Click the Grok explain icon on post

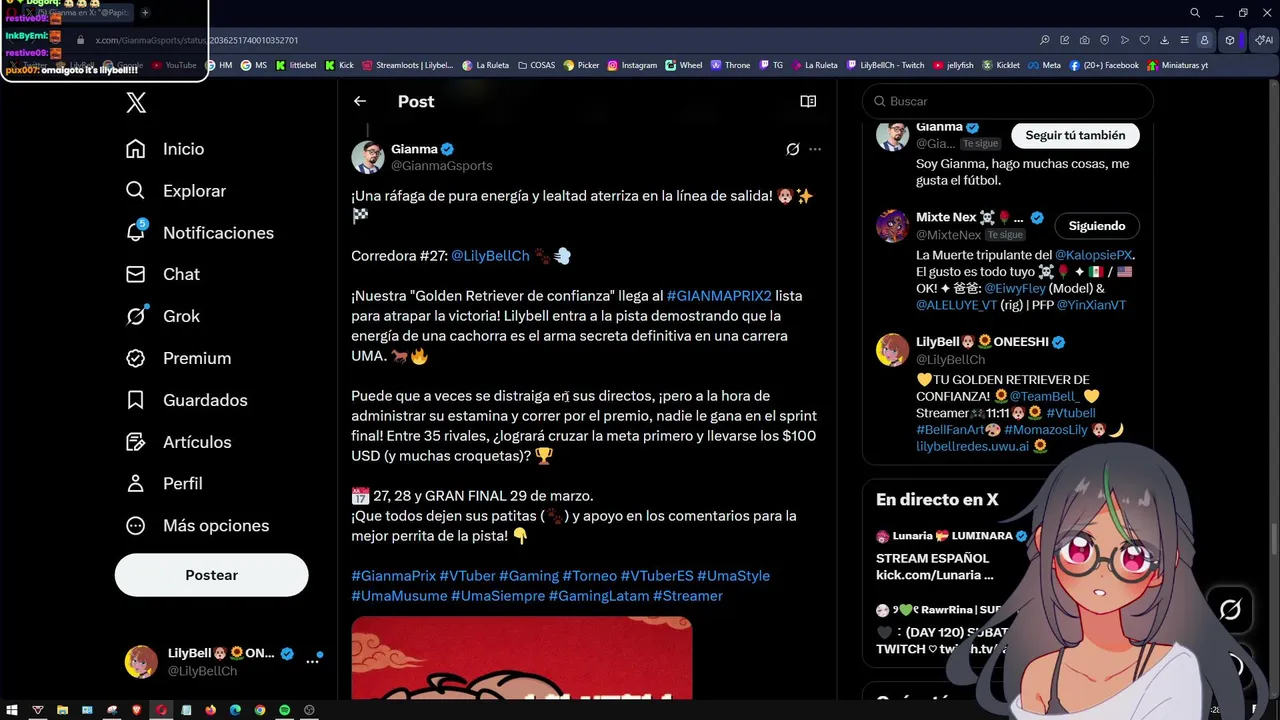coord(793,149)
